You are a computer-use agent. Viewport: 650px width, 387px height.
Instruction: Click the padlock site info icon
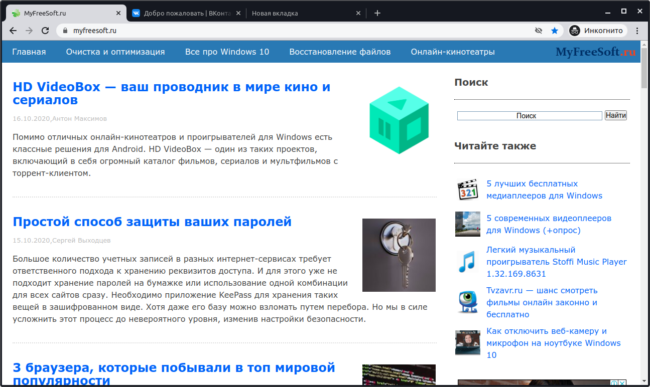coord(65,31)
